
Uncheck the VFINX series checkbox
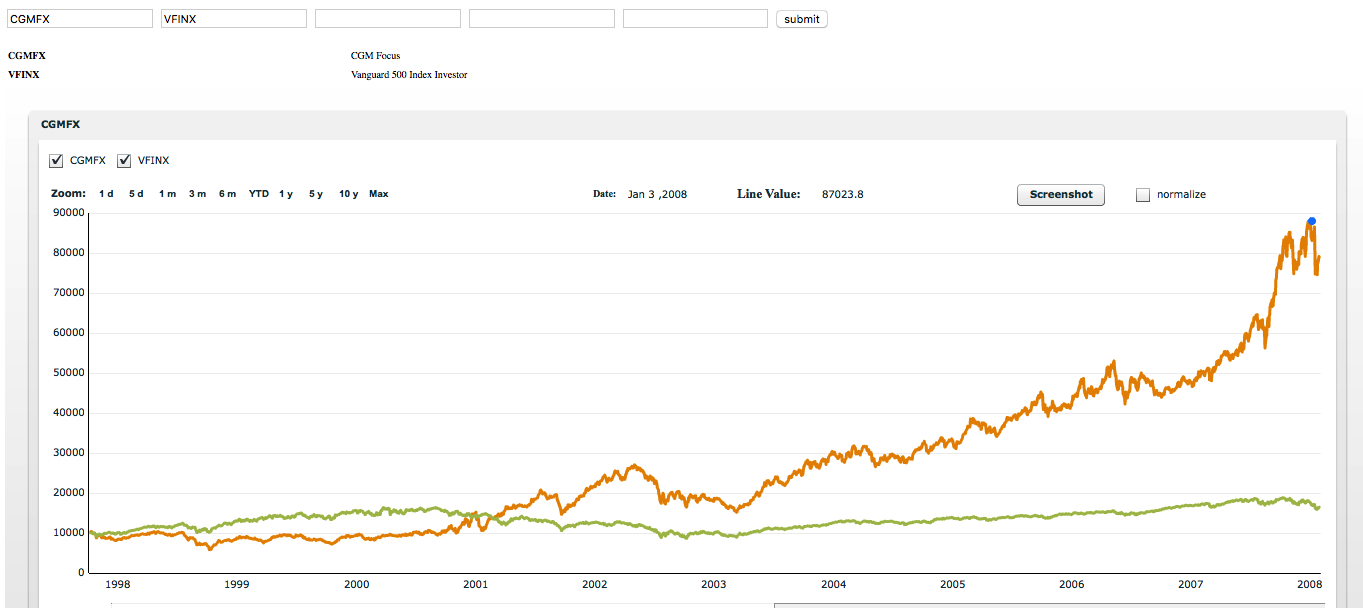click(x=125, y=161)
